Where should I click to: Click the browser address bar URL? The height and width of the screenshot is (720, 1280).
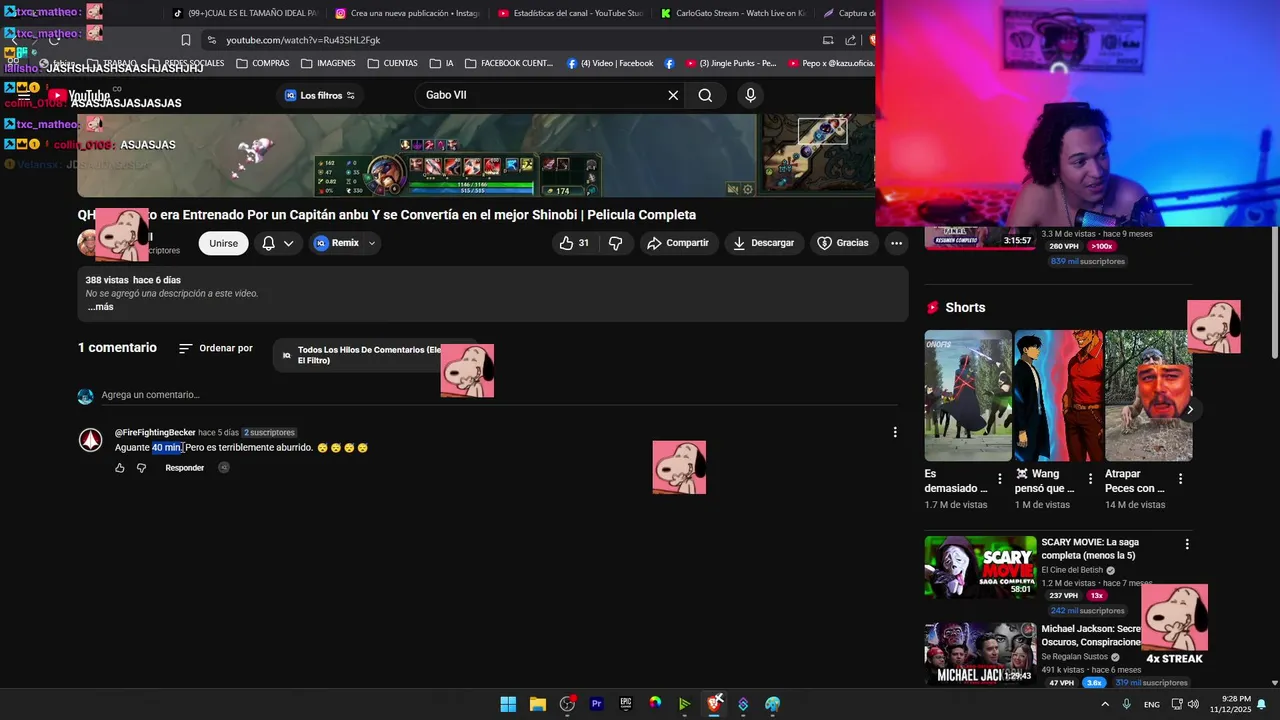coord(303,40)
